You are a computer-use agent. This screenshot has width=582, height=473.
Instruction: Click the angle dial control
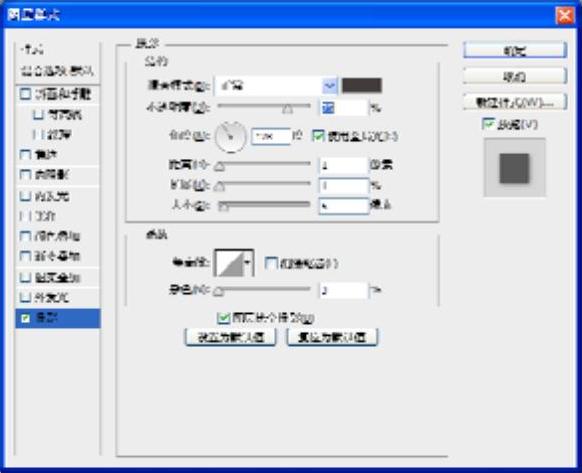[x=230, y=137]
